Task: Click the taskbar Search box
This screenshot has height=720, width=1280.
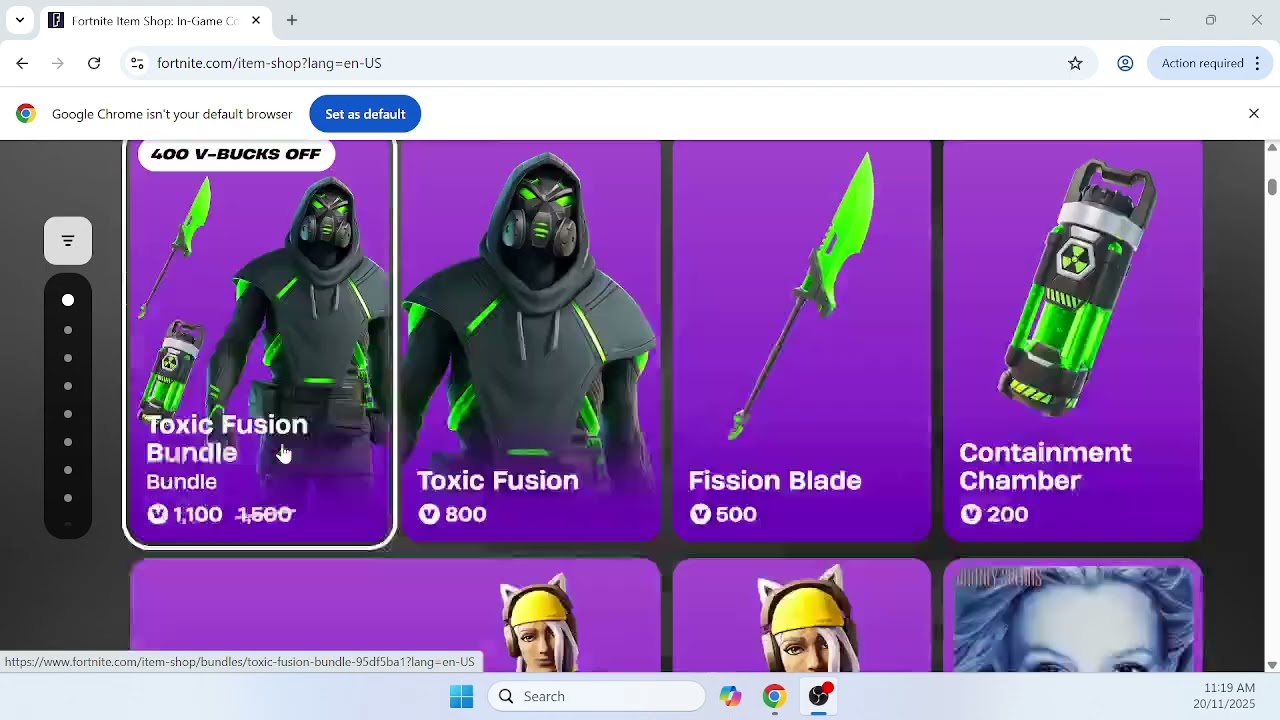Action: point(596,696)
